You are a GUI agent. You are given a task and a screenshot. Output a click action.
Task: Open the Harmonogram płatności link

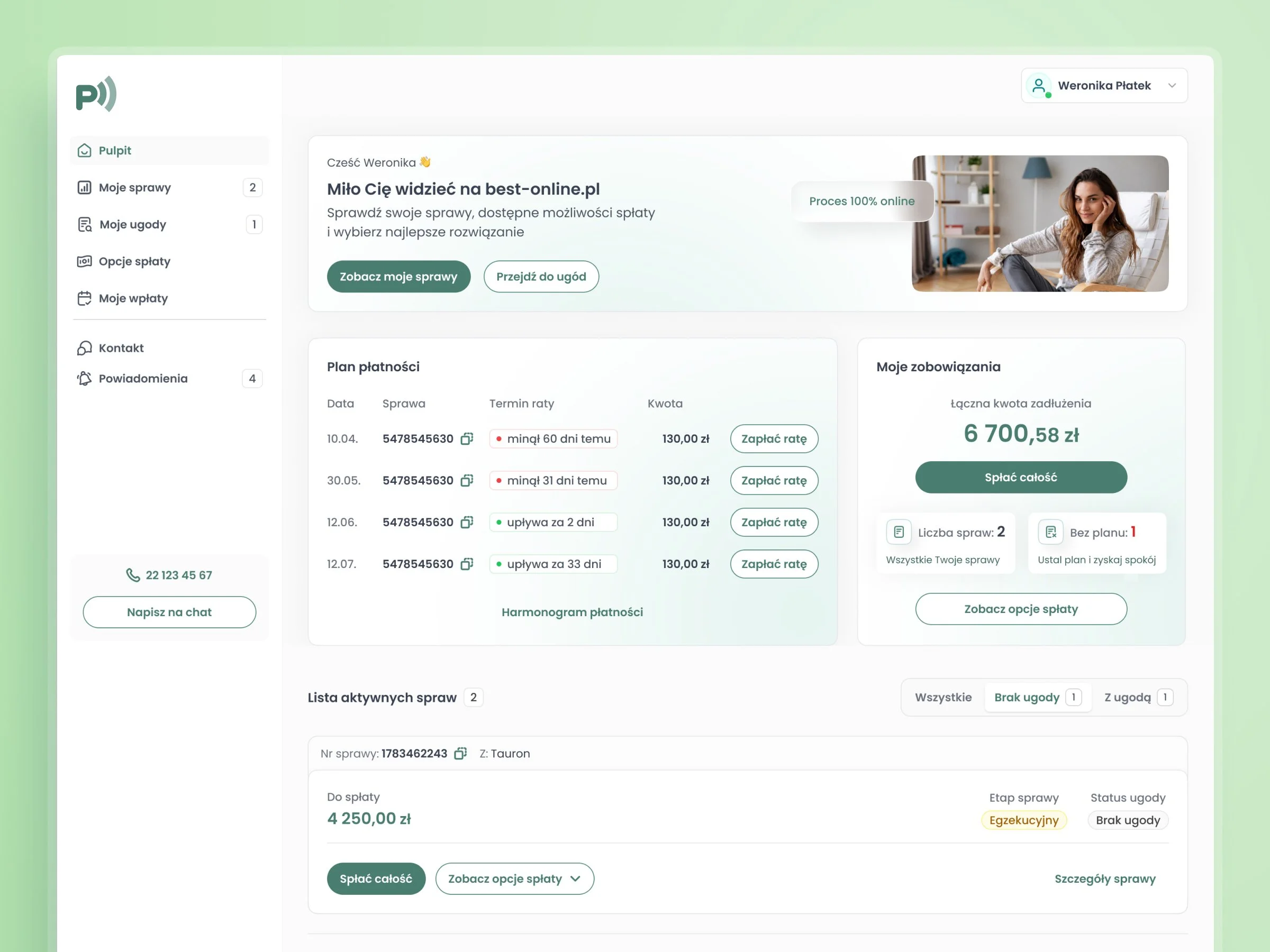pyautogui.click(x=572, y=612)
